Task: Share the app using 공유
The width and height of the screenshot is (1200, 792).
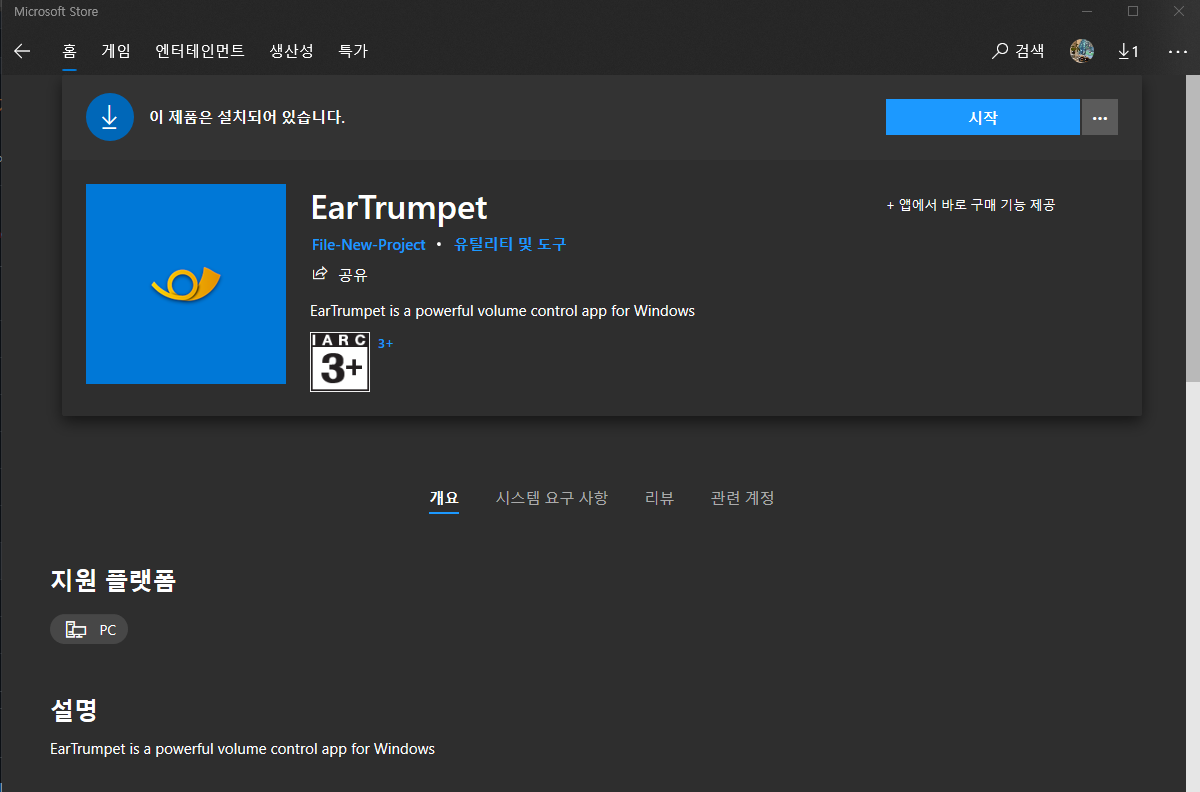Action: click(x=340, y=275)
